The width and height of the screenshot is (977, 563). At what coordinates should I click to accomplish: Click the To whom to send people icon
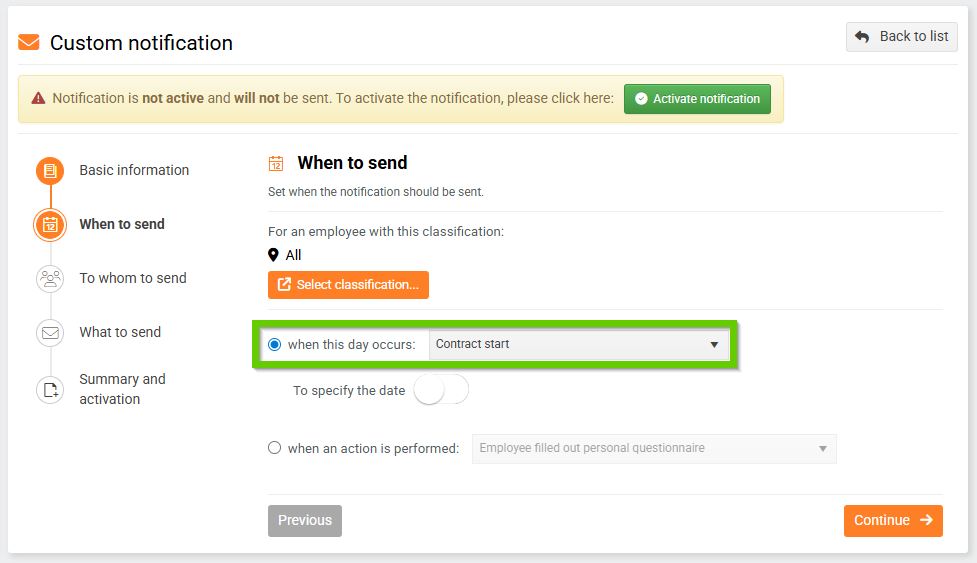pos(50,279)
